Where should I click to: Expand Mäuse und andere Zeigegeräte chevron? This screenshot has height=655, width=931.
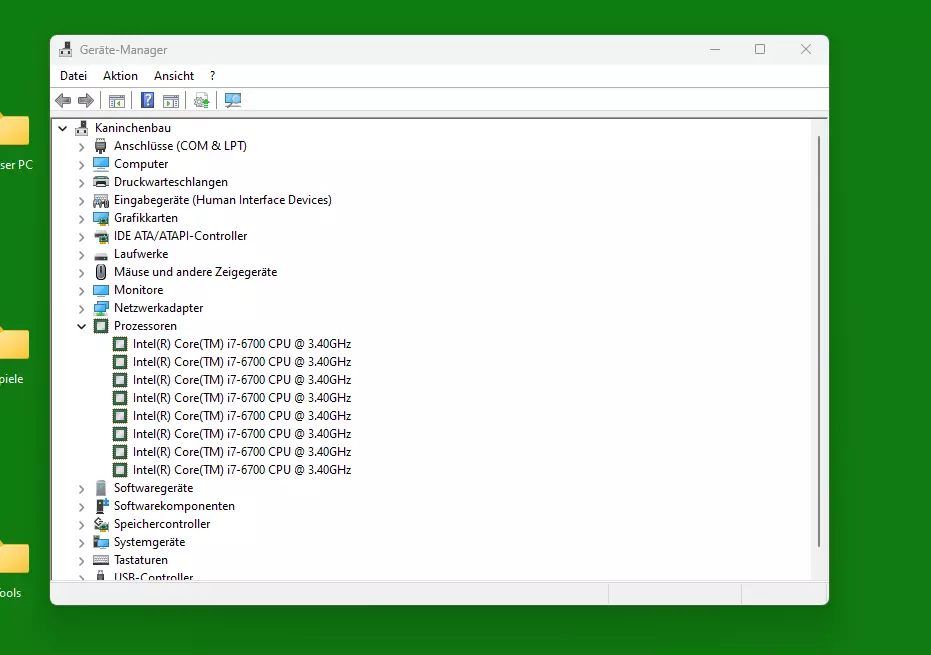click(x=81, y=273)
